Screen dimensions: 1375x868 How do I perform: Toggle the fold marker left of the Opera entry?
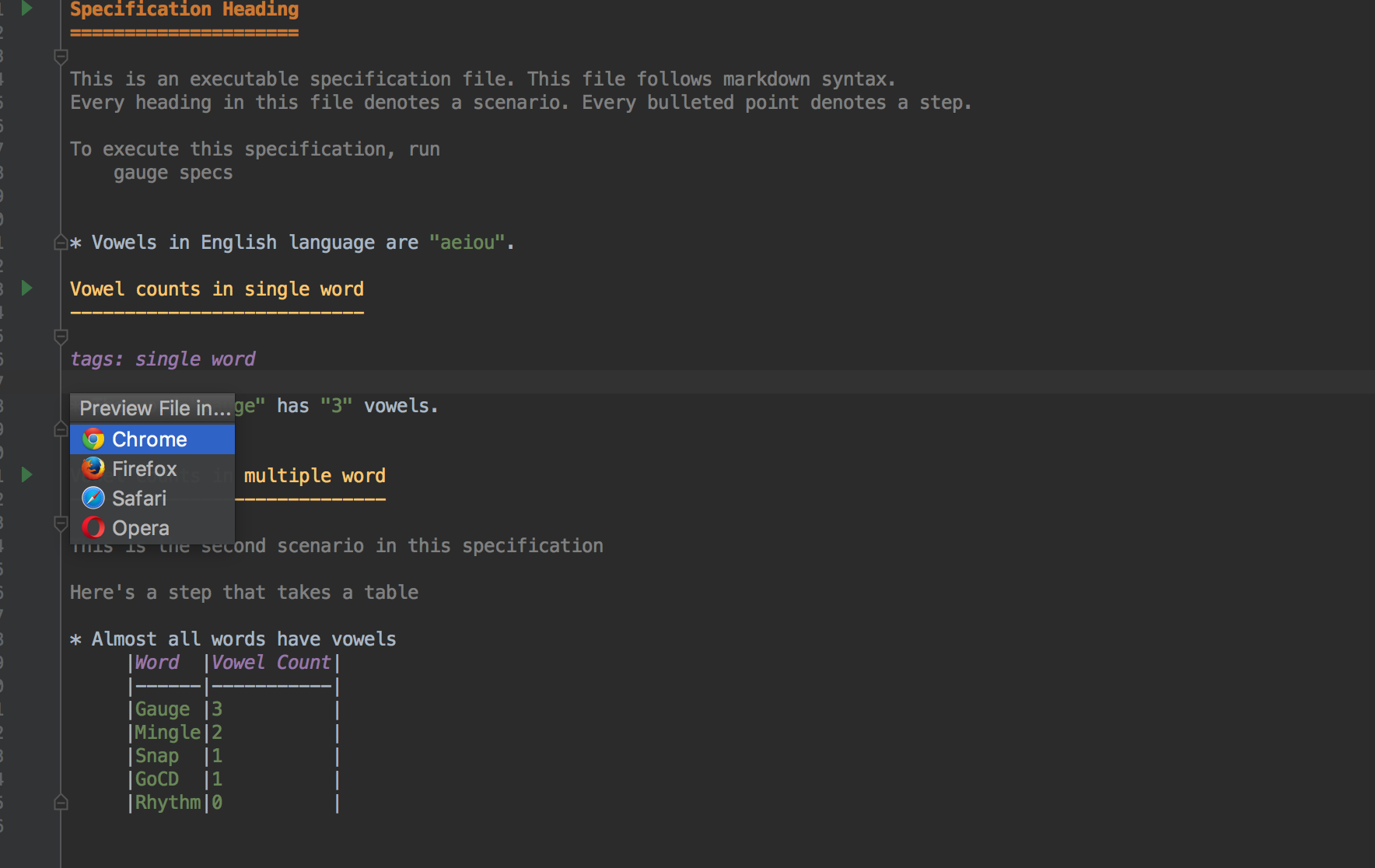coord(61,523)
